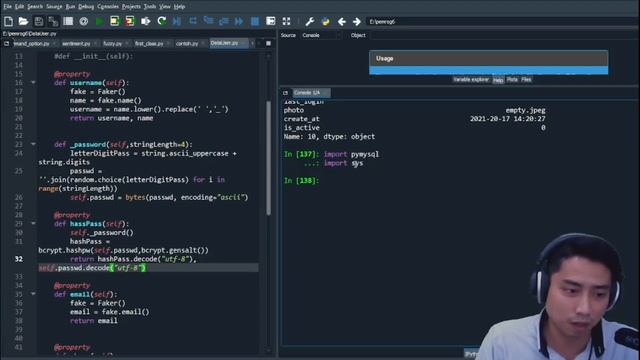Click the New file icon
Viewport: 640px width, 360px height.
(8, 21)
